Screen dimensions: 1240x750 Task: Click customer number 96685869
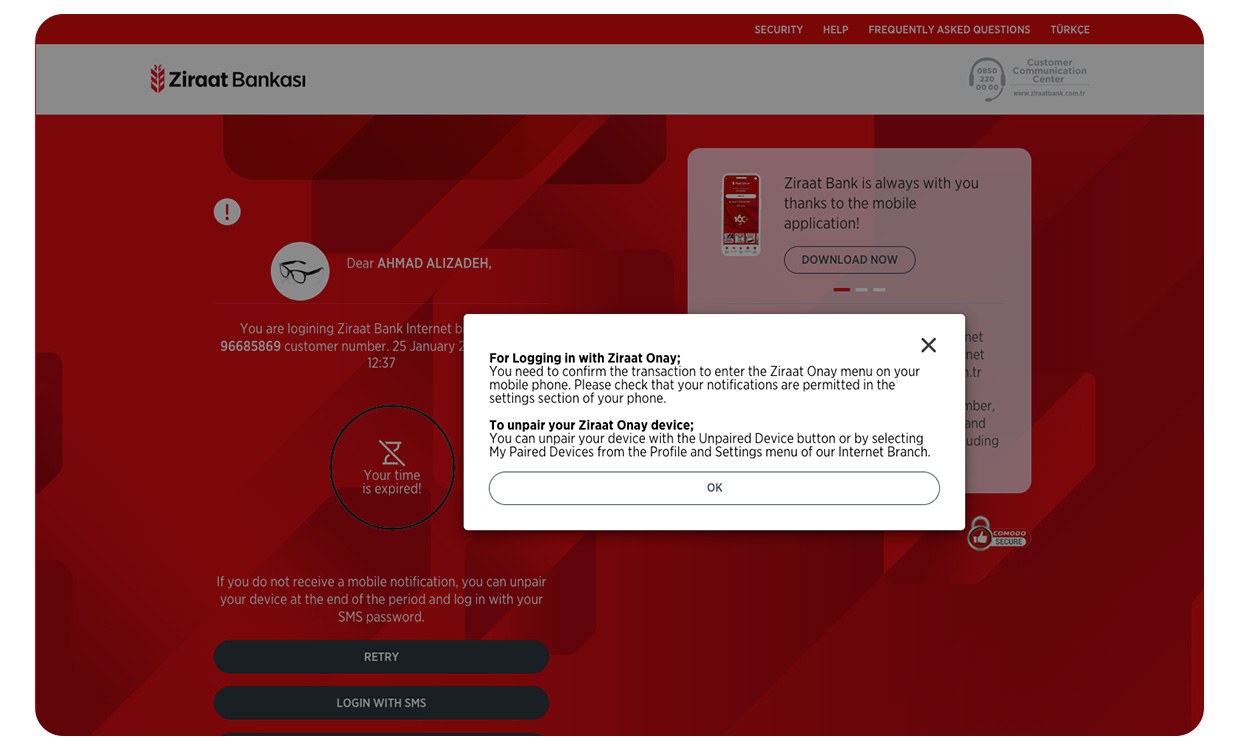click(250, 346)
